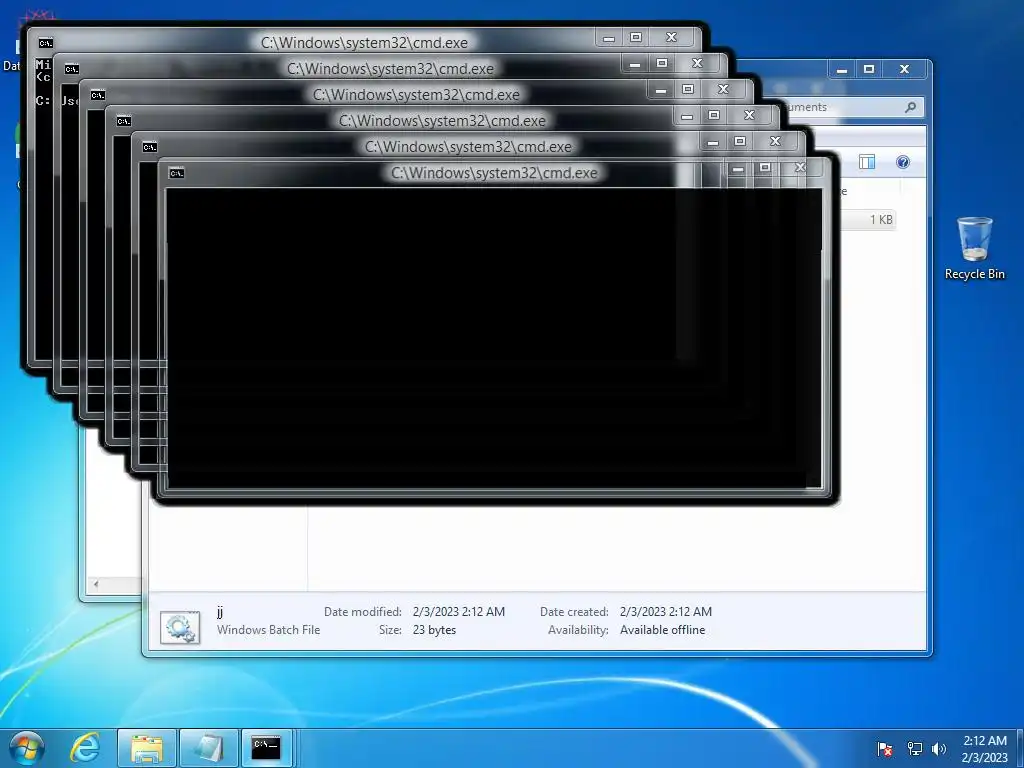Viewport: 1024px width, 768px height.
Task: Click the 'Available offline' availability value
Action: click(x=662, y=630)
